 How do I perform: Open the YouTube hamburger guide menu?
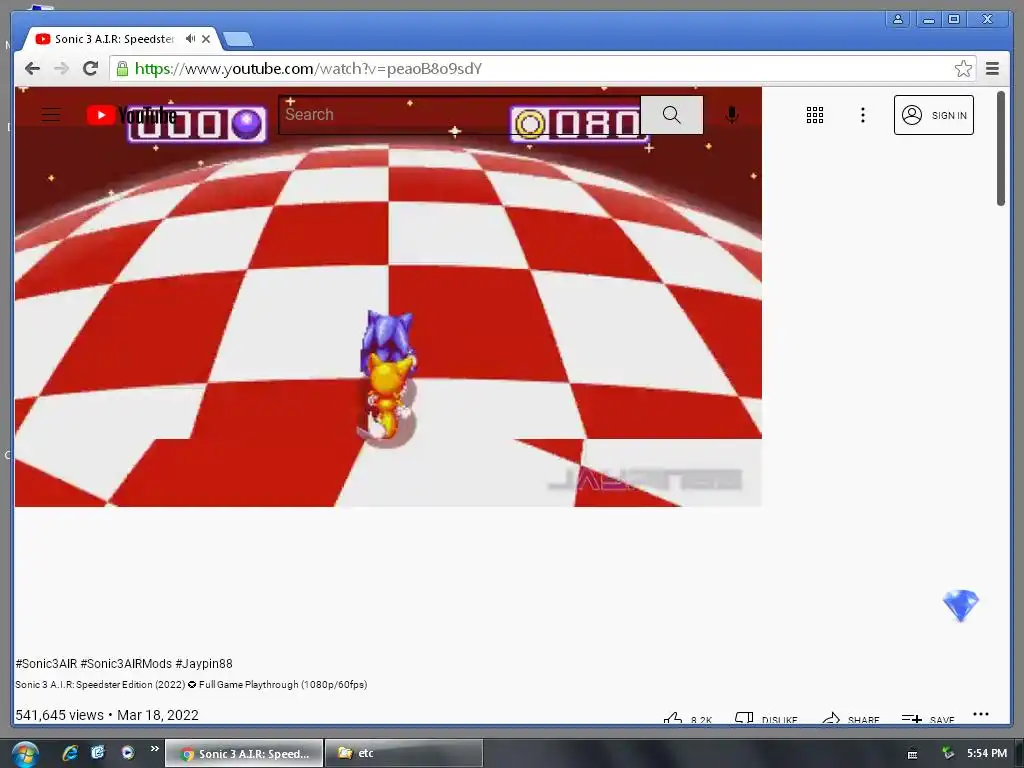(51, 115)
